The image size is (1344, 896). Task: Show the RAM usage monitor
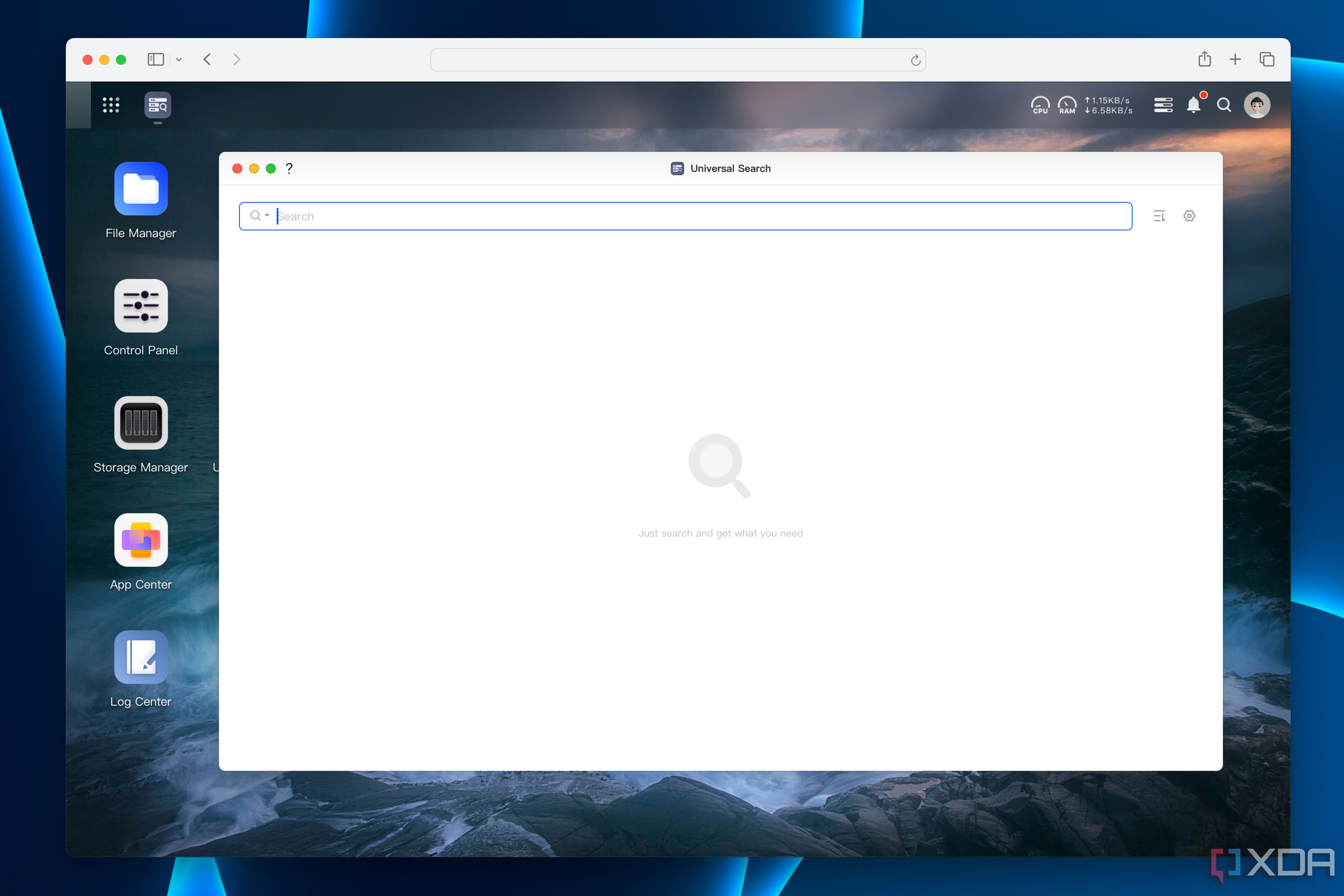1067,105
